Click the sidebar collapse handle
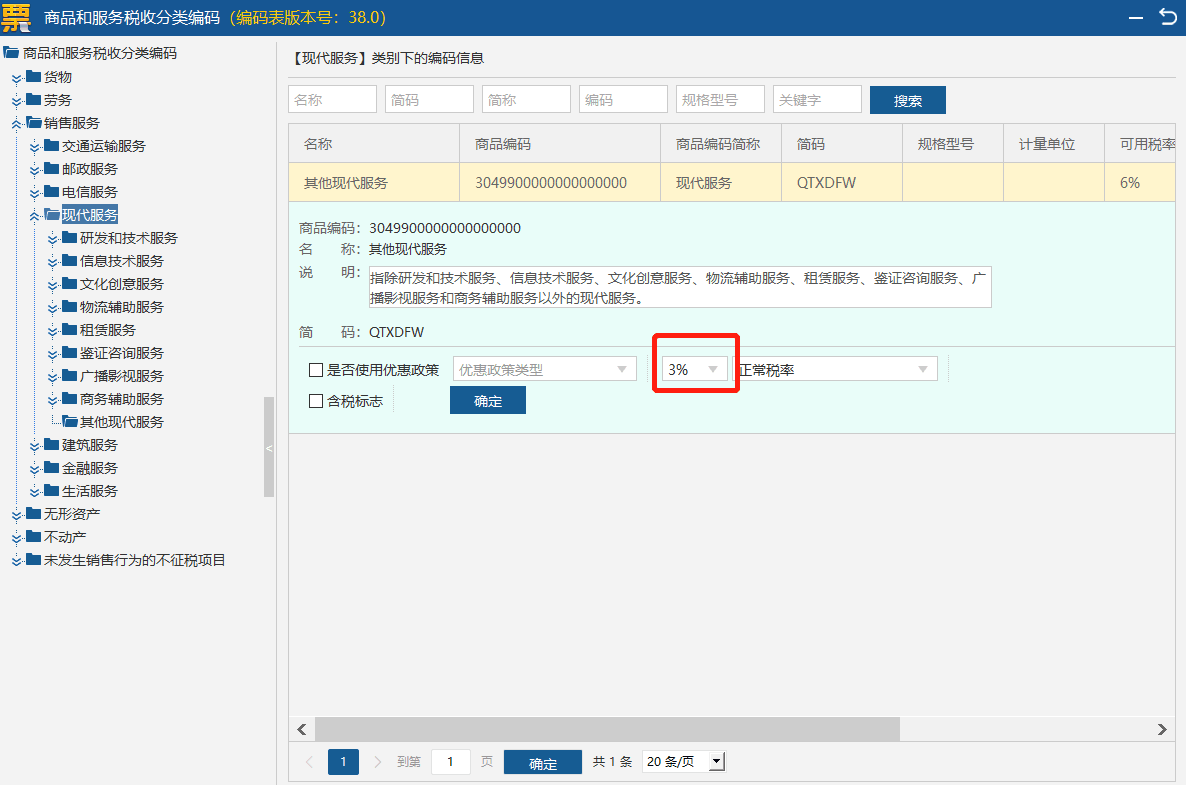Image resolution: width=1186 pixels, height=785 pixels. (268, 448)
